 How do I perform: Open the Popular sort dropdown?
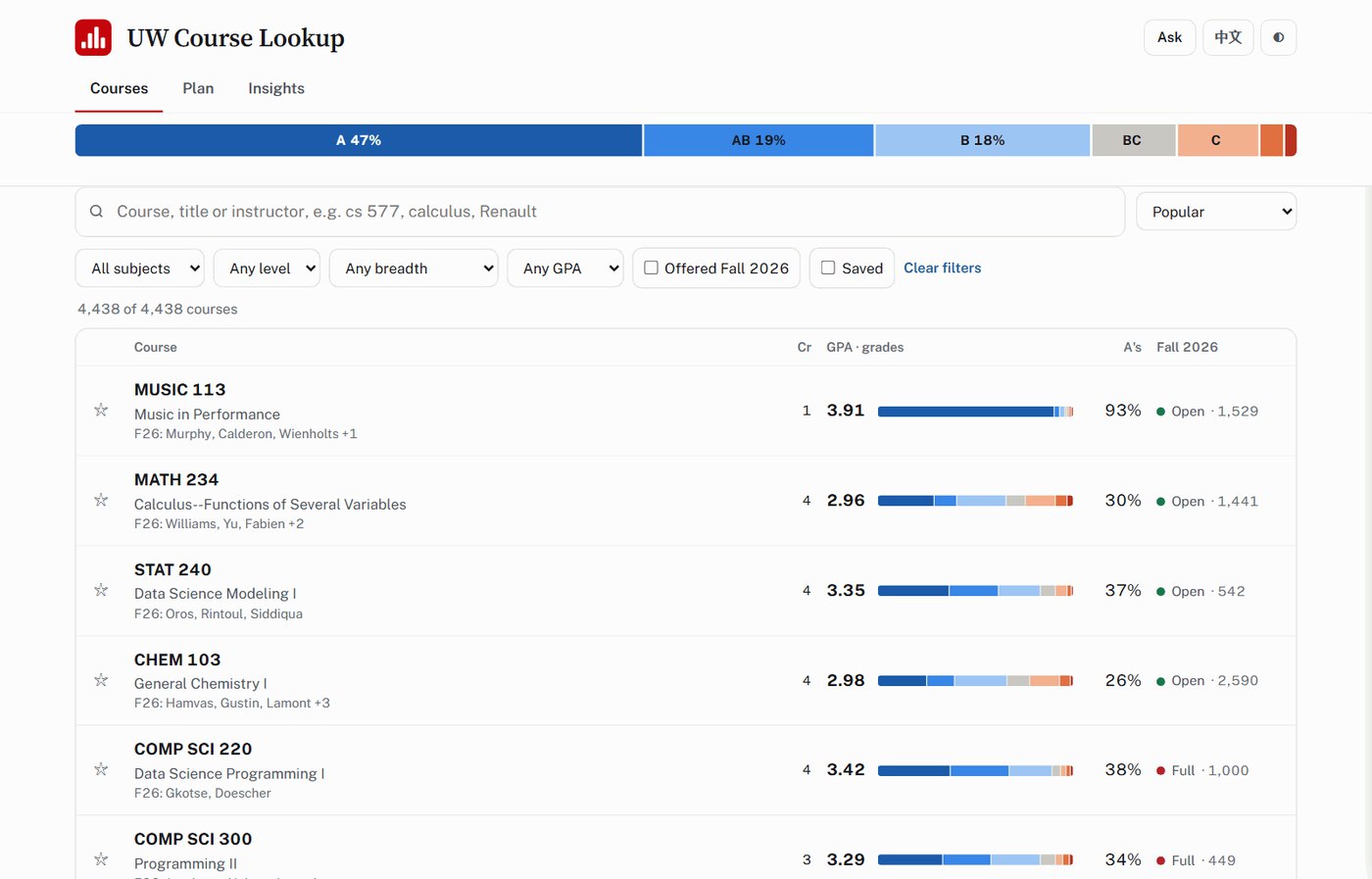point(1216,212)
